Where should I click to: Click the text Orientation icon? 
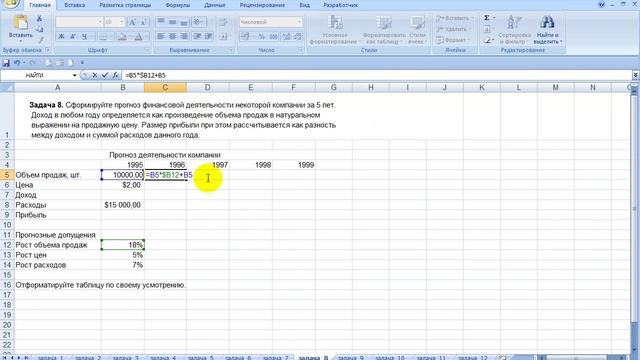point(199,22)
